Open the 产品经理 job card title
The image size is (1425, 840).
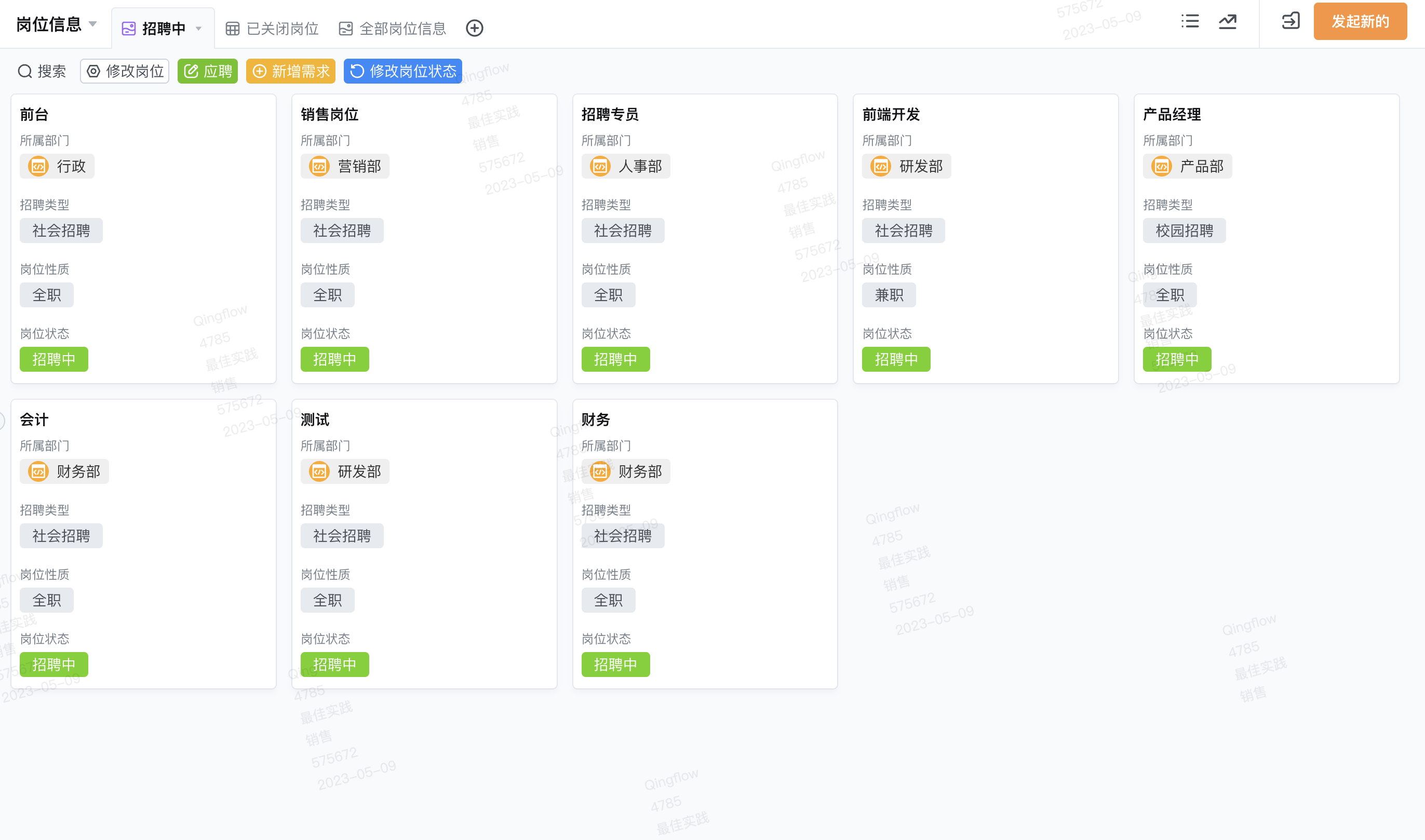[x=1172, y=115]
